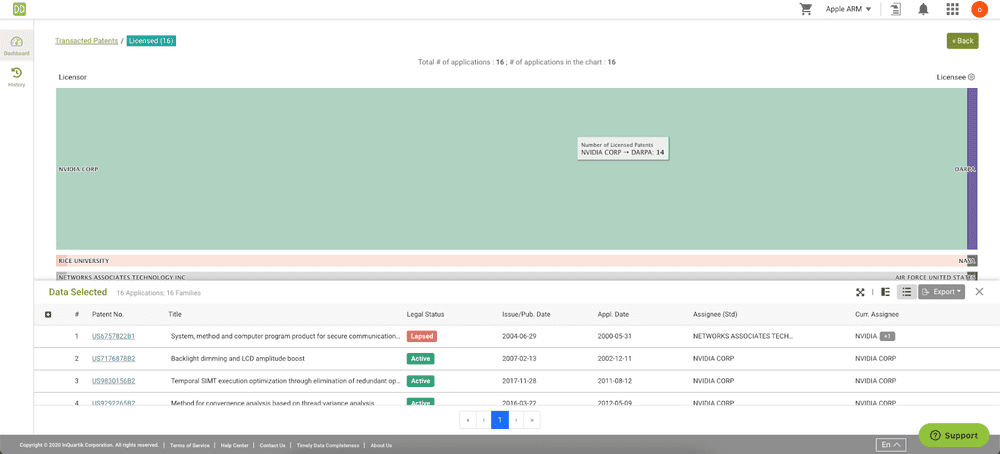Open About Us footer link
Image resolution: width=1000 pixels, height=454 pixels.
coord(381,445)
